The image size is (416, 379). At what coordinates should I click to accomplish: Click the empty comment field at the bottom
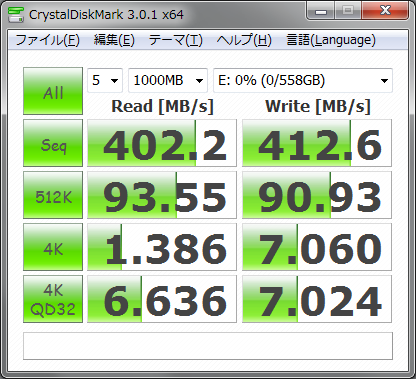[208, 346]
